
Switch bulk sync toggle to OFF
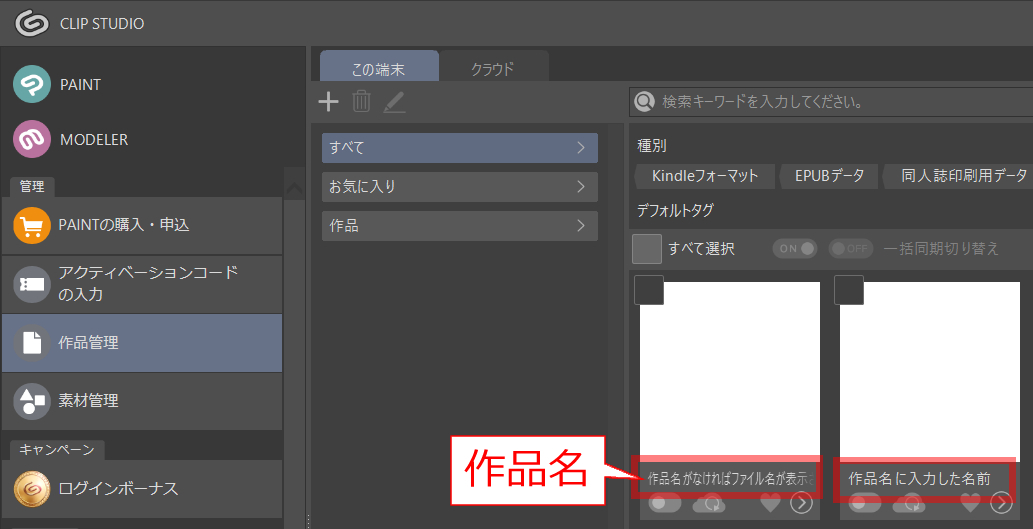(x=851, y=248)
